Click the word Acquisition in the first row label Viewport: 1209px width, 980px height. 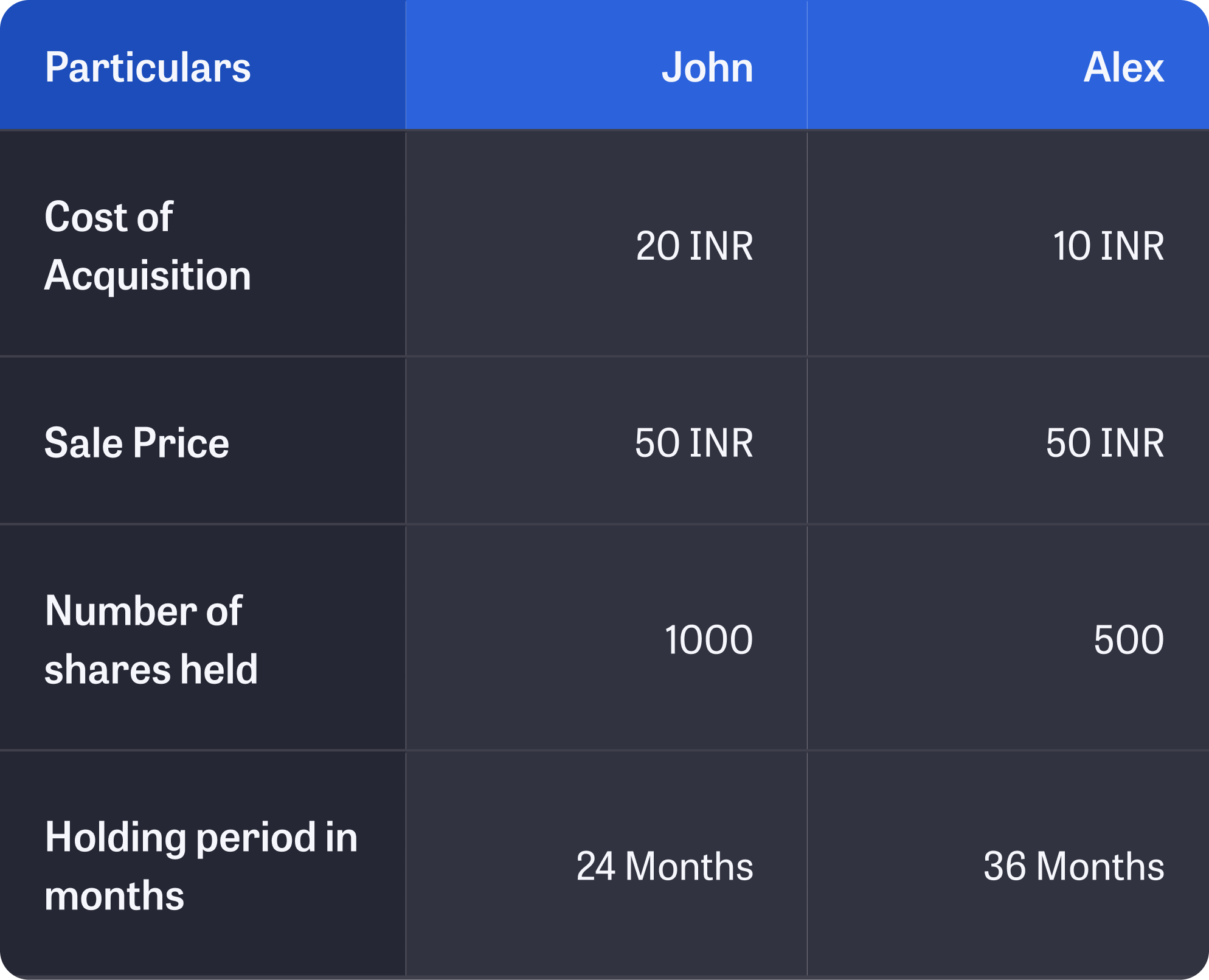click(148, 276)
